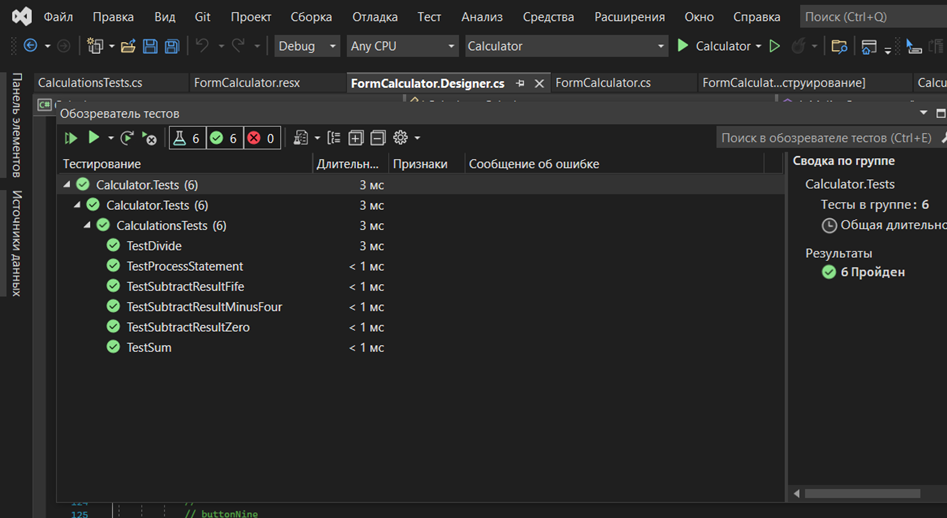Click the pointer selection tool icon in toolbar
Image resolution: width=947 pixels, height=518 pixels.
coord(914,46)
